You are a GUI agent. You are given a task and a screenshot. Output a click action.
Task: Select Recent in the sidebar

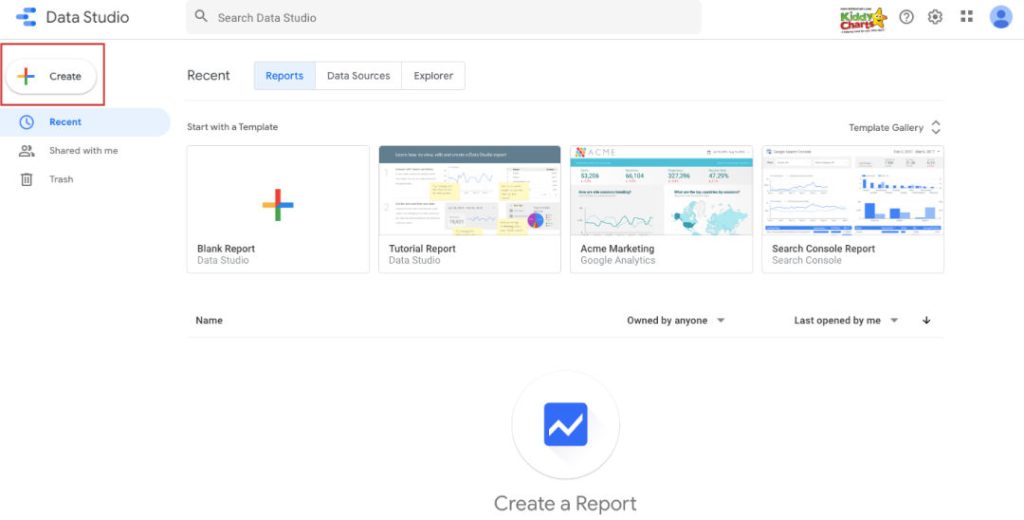(85, 122)
